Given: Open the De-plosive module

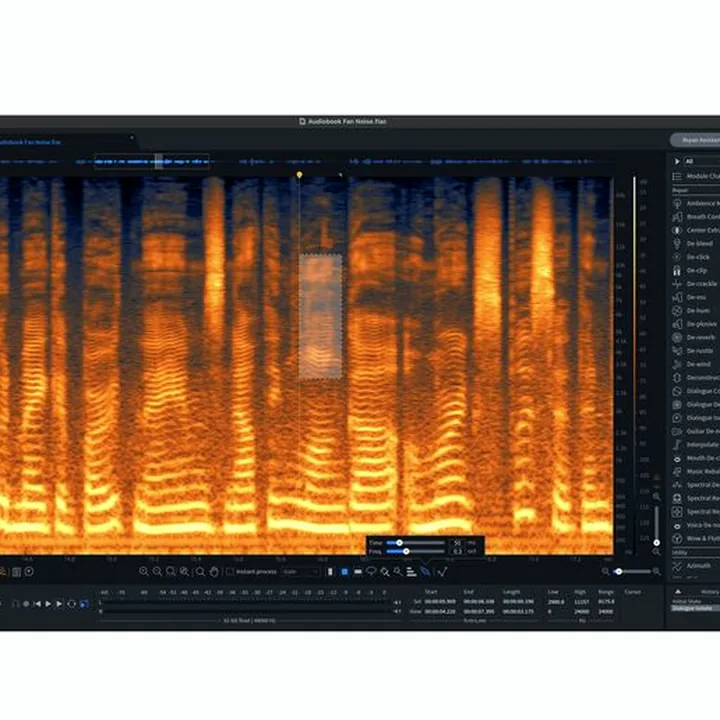Looking at the screenshot, I should tap(696, 324).
